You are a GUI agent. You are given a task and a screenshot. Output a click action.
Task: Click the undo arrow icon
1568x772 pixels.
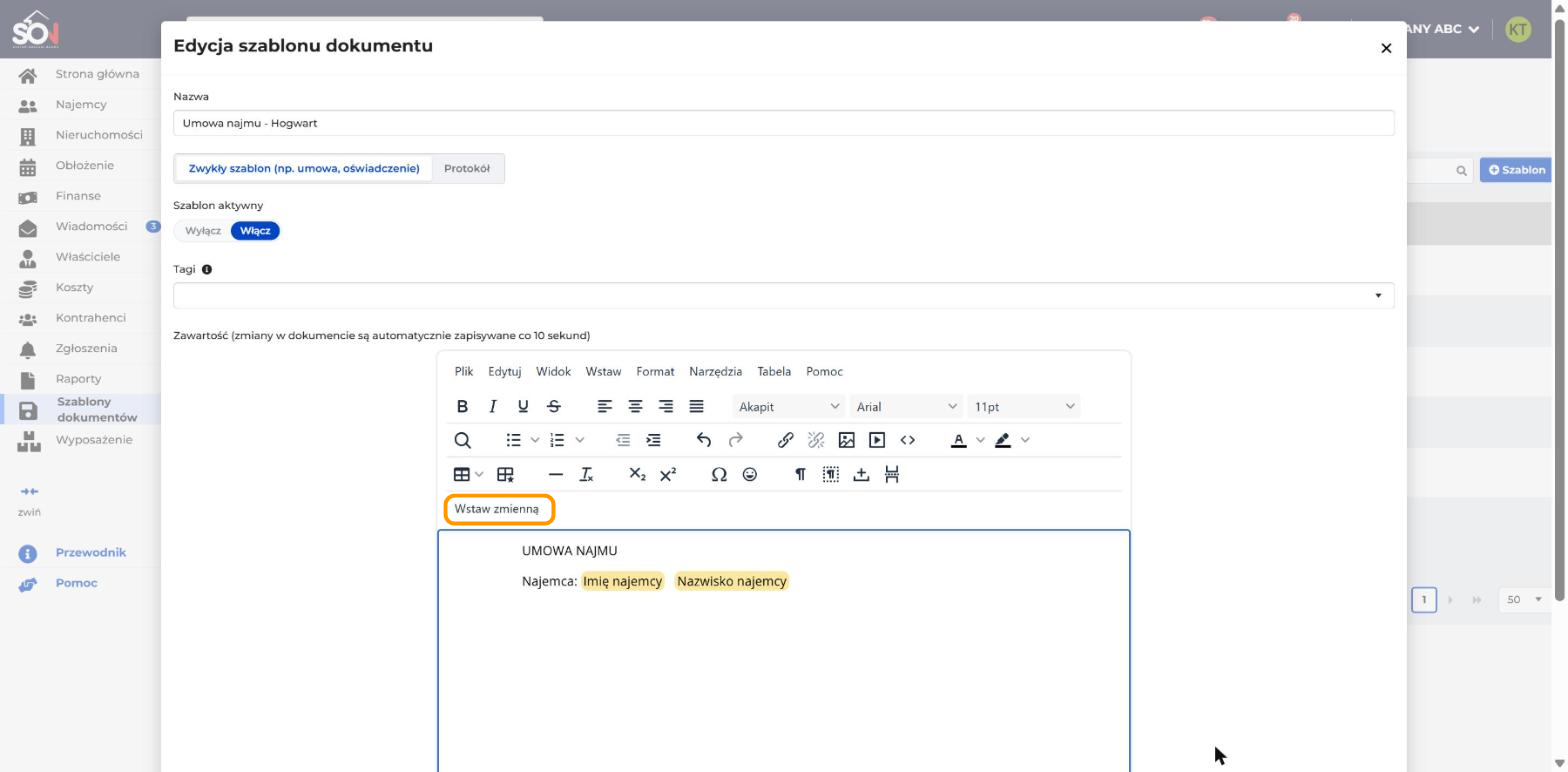pyautogui.click(x=704, y=440)
